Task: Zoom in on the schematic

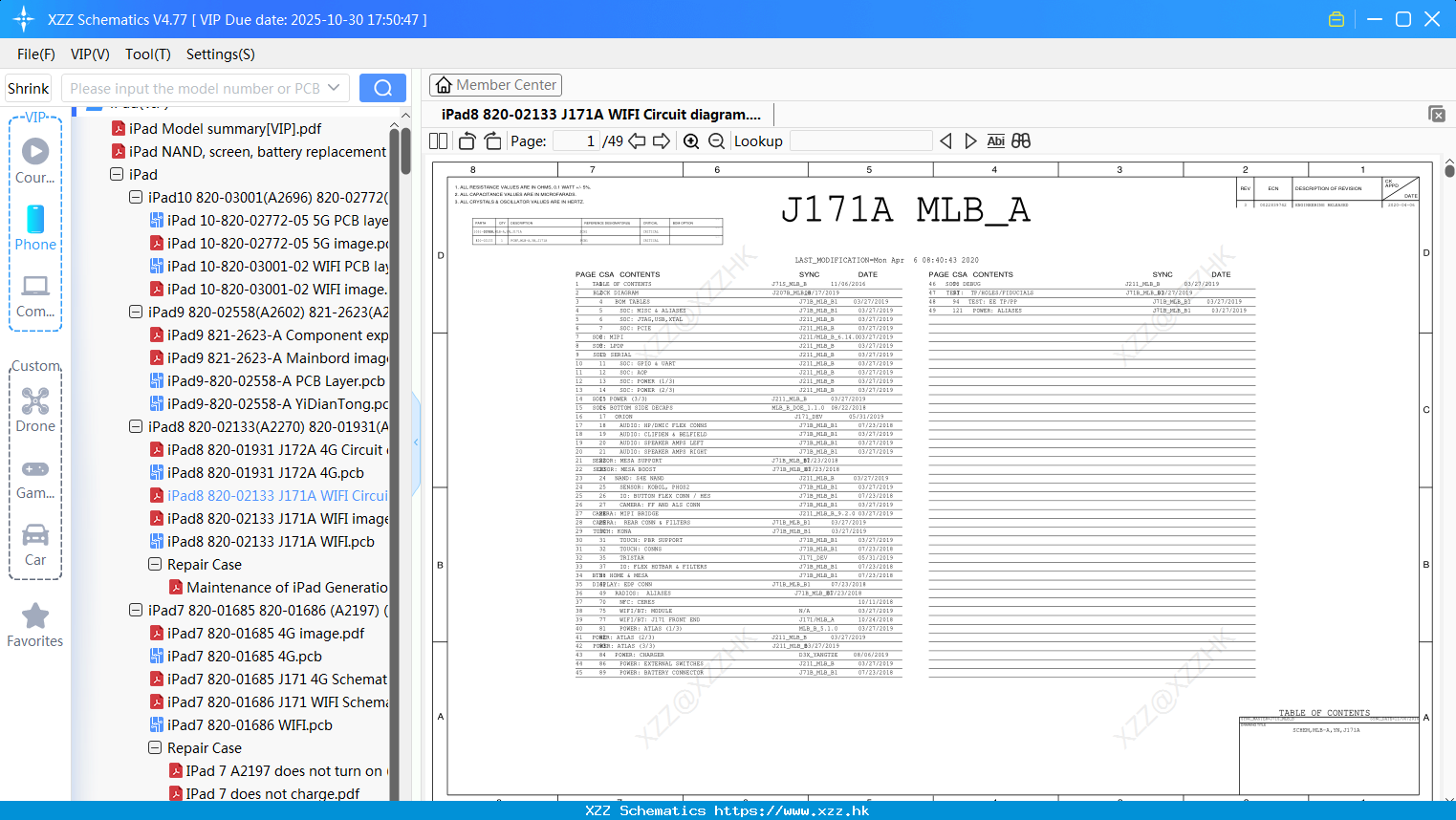Action: click(691, 141)
